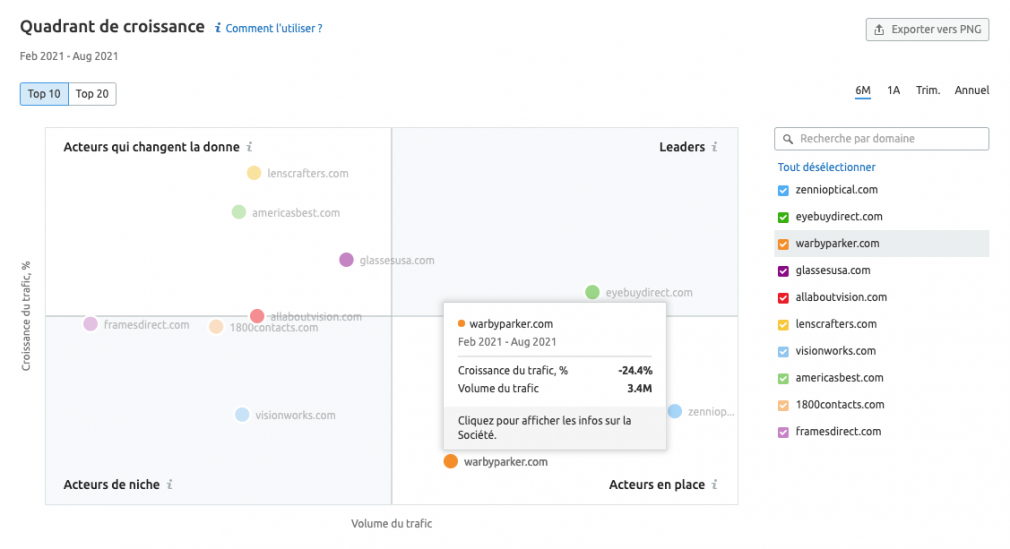Uncheck the allaboutvision.com checkbox

click(x=783, y=298)
